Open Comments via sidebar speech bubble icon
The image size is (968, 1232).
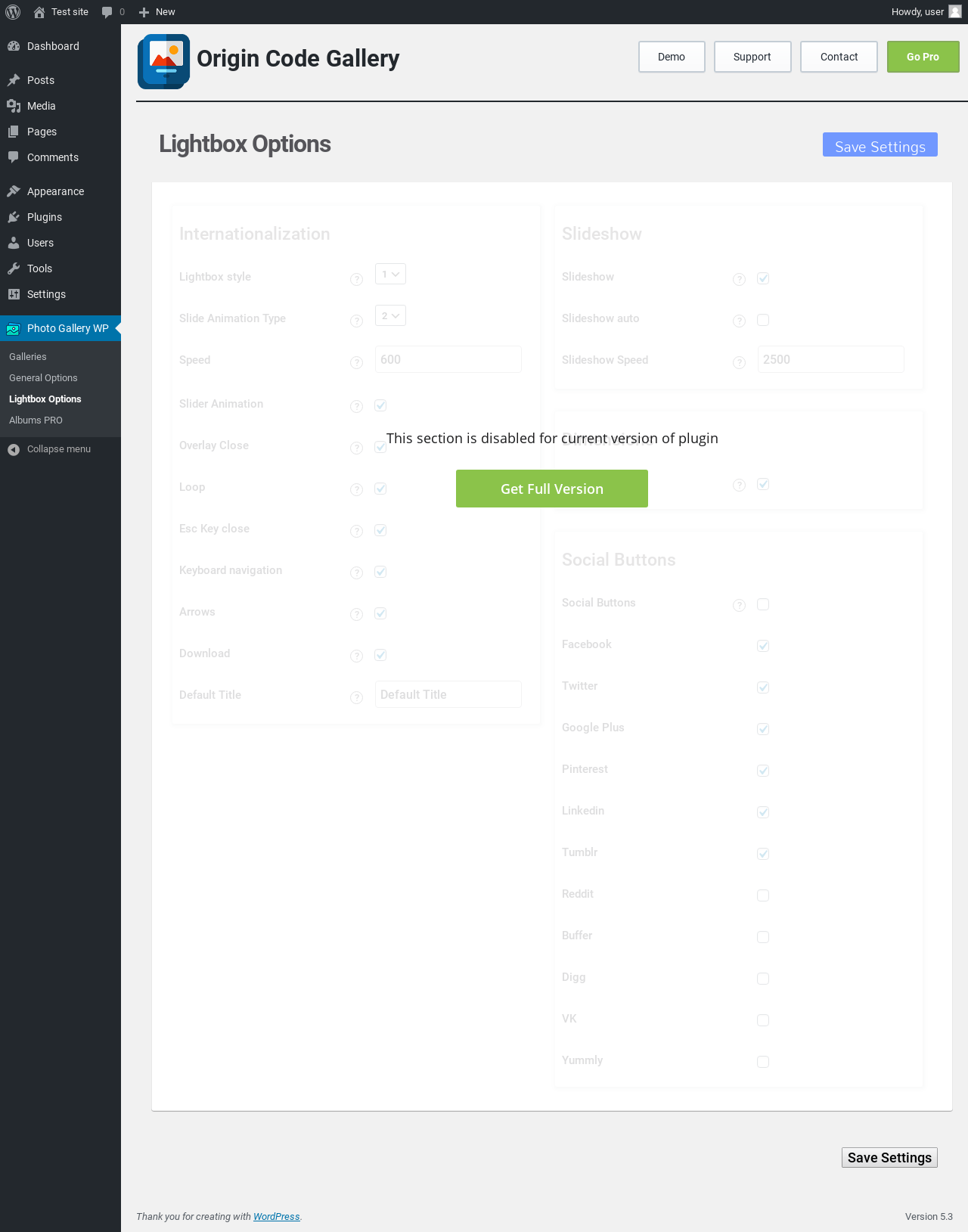pyautogui.click(x=14, y=157)
